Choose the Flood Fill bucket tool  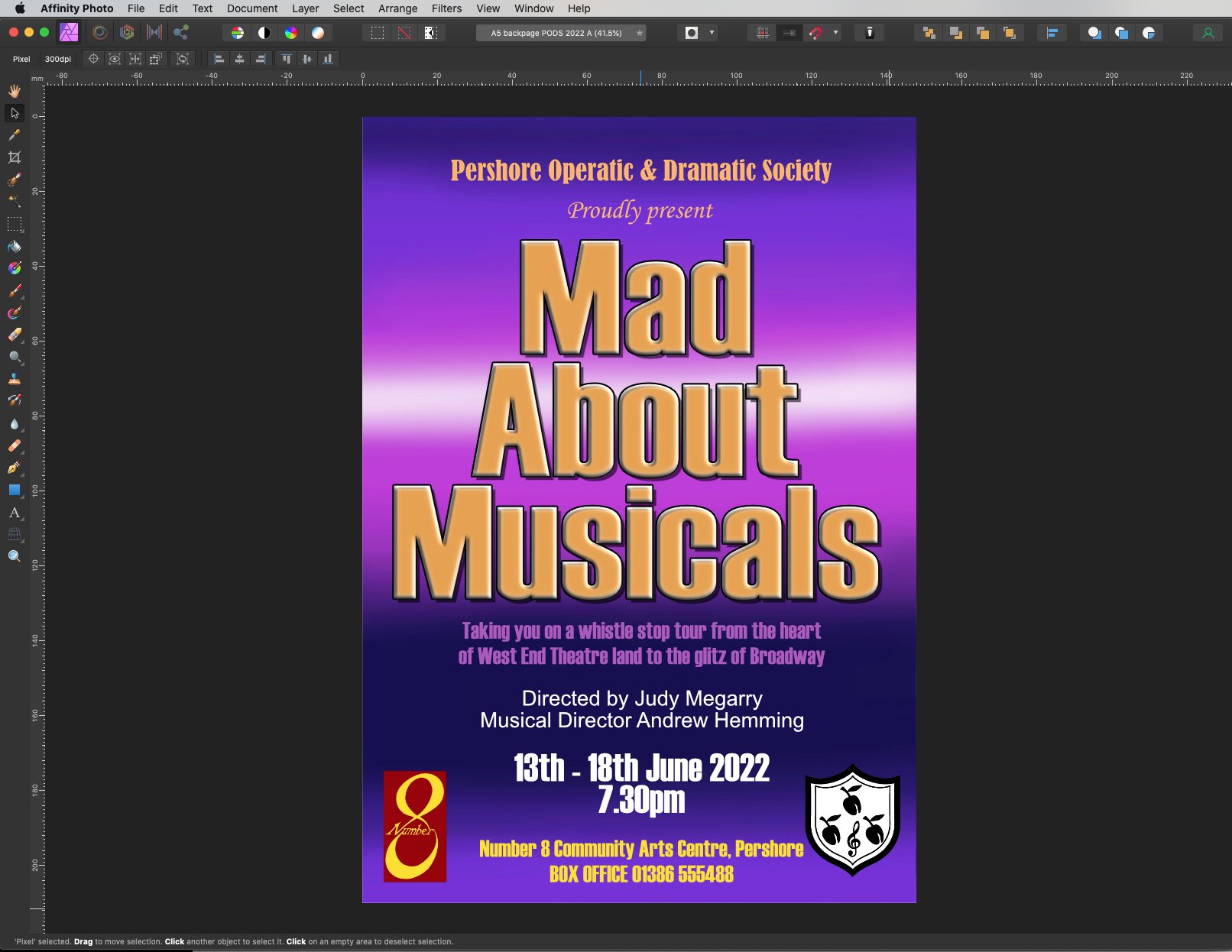(x=15, y=247)
